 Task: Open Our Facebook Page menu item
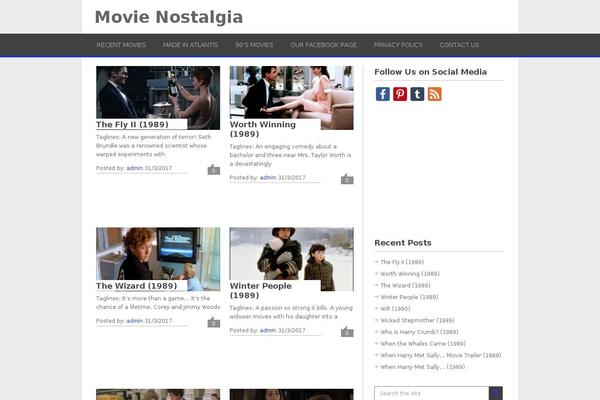(323, 45)
